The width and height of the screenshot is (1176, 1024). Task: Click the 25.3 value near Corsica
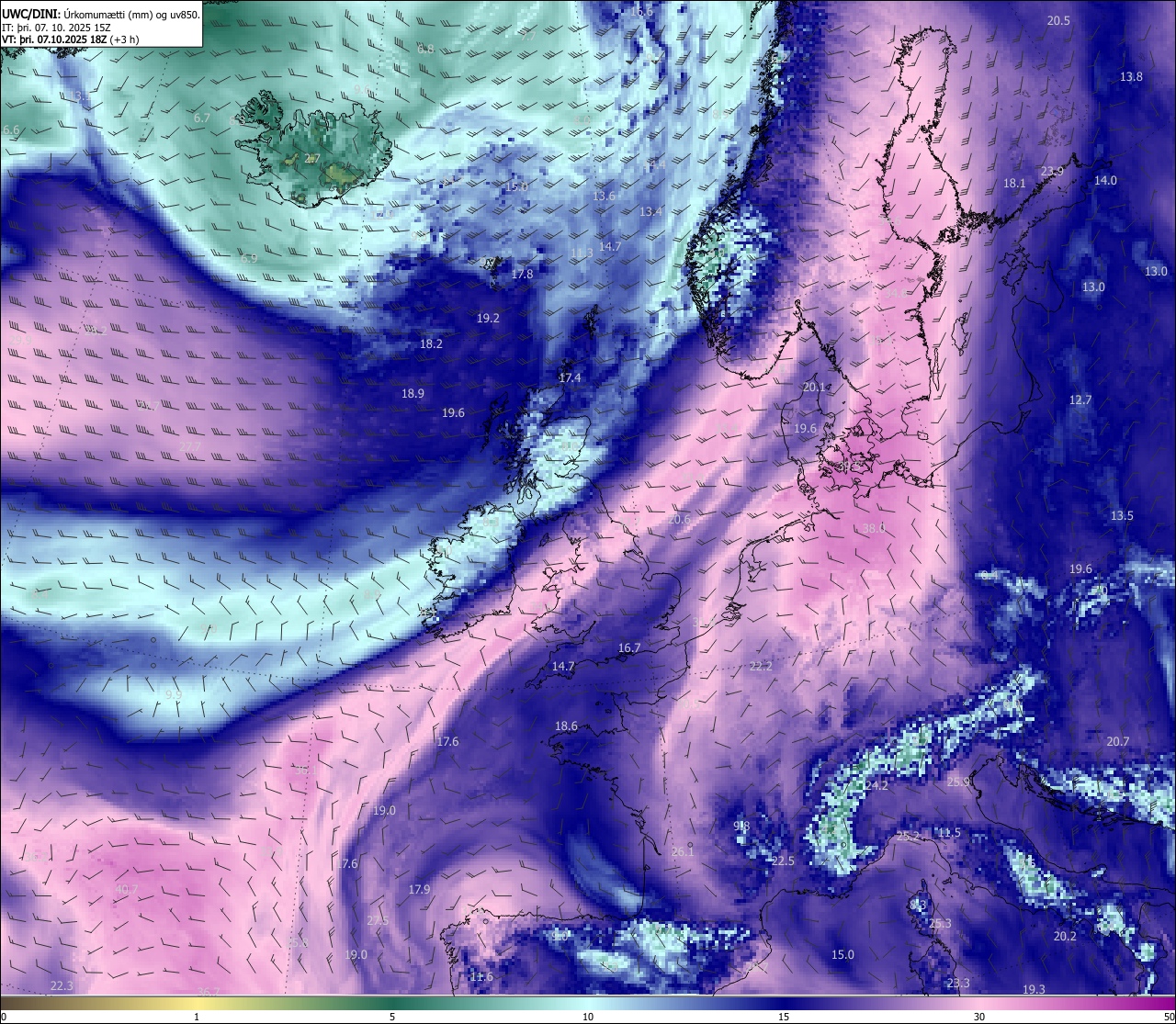pyautogui.click(x=941, y=923)
